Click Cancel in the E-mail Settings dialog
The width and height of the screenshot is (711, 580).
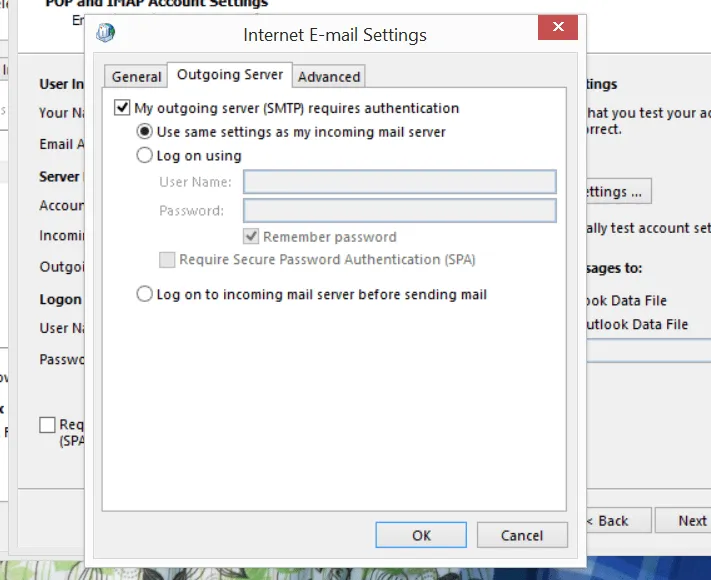click(x=522, y=535)
